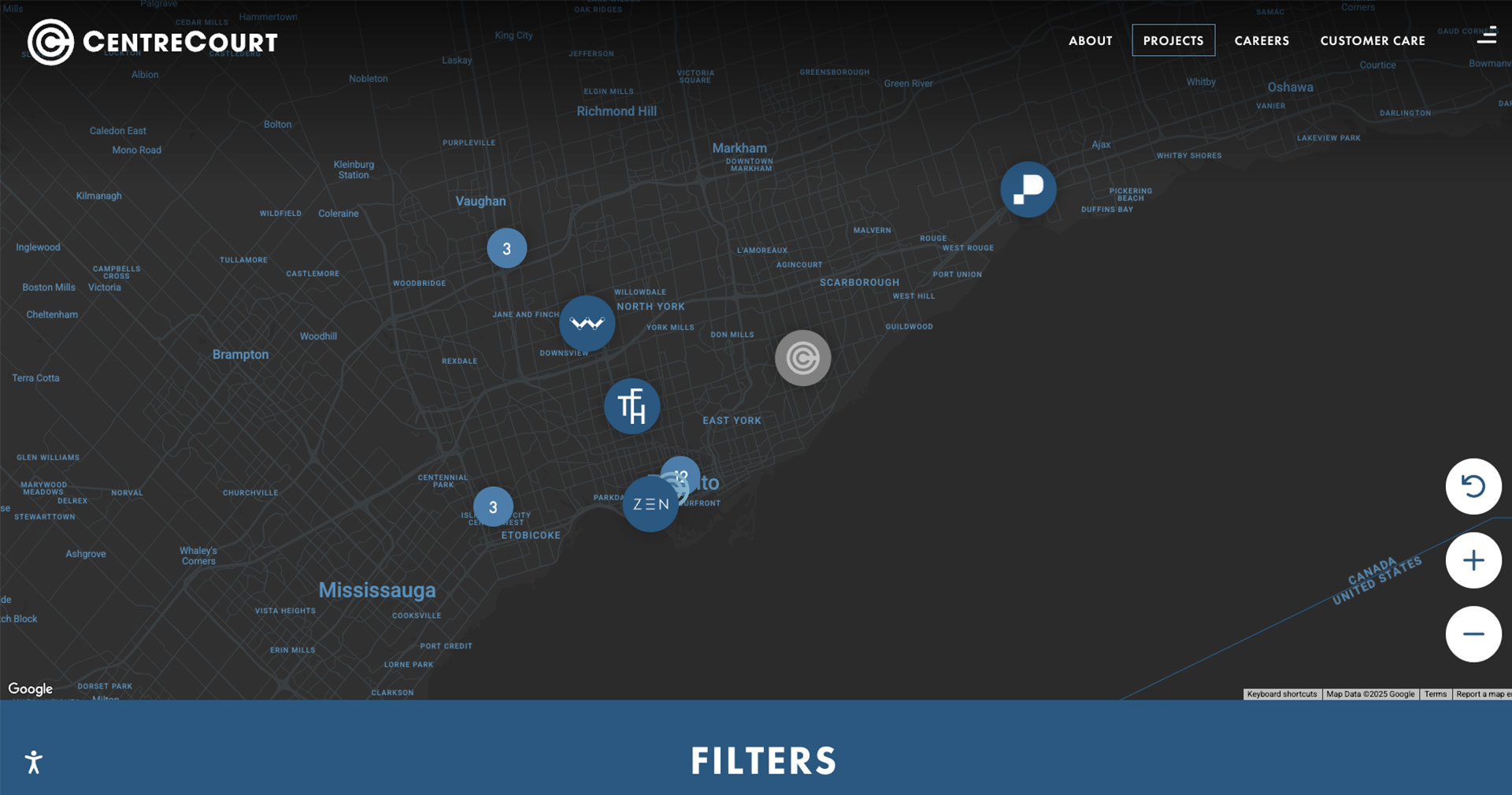Open the PROJECTS menu item
The height and width of the screenshot is (795, 1512).
point(1173,40)
